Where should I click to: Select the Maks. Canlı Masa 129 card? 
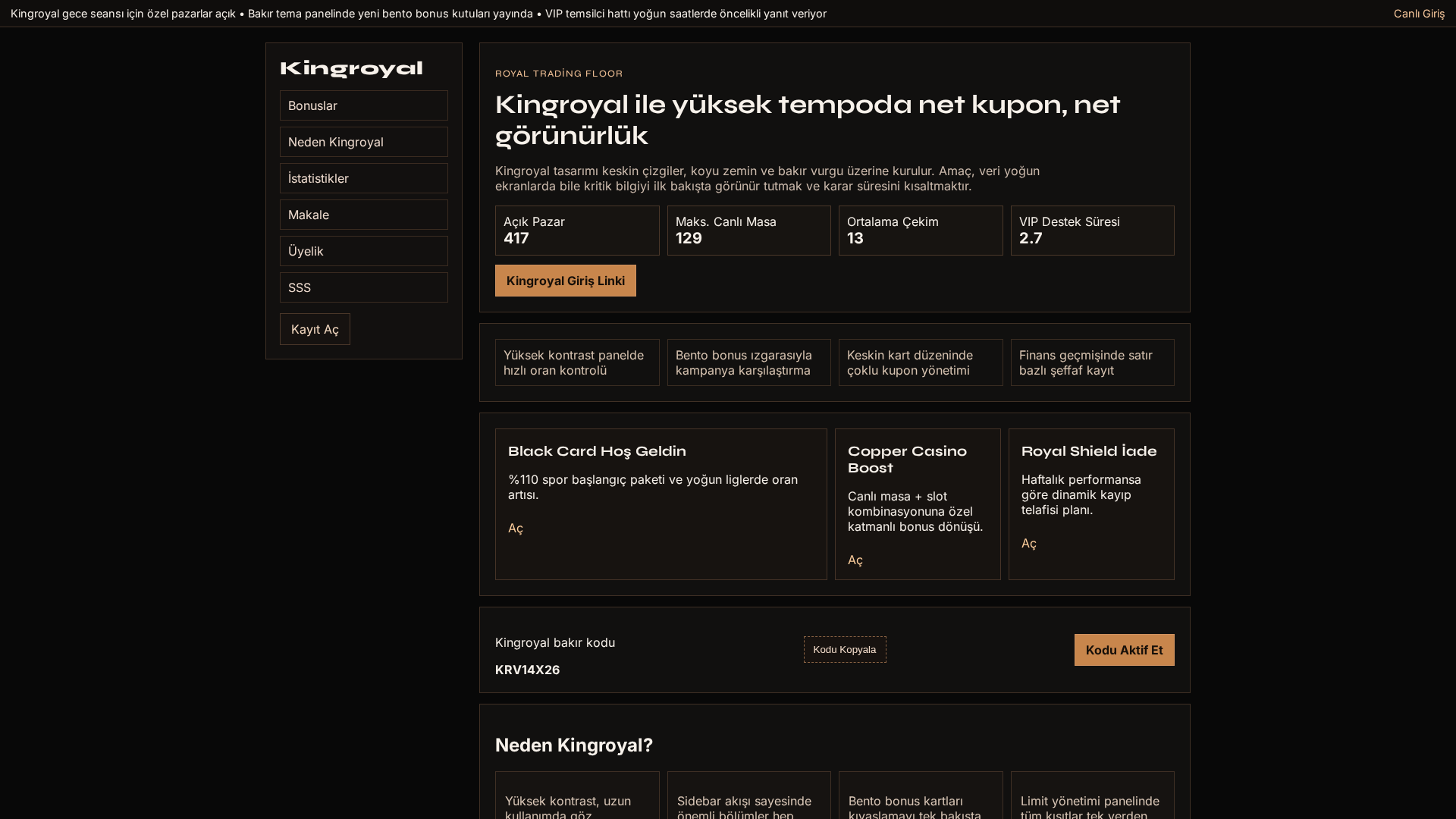pos(749,231)
